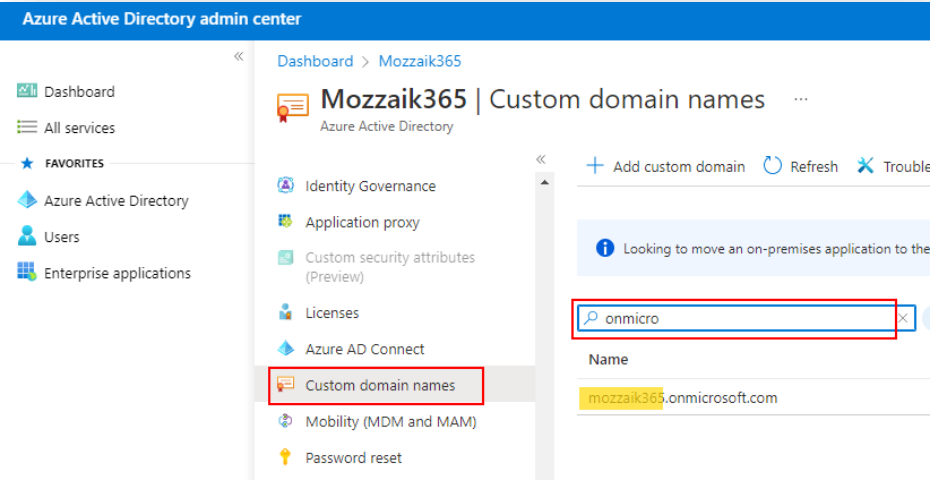Click the Dashboard breadcrumb link
930x480 pixels.
tap(315, 61)
